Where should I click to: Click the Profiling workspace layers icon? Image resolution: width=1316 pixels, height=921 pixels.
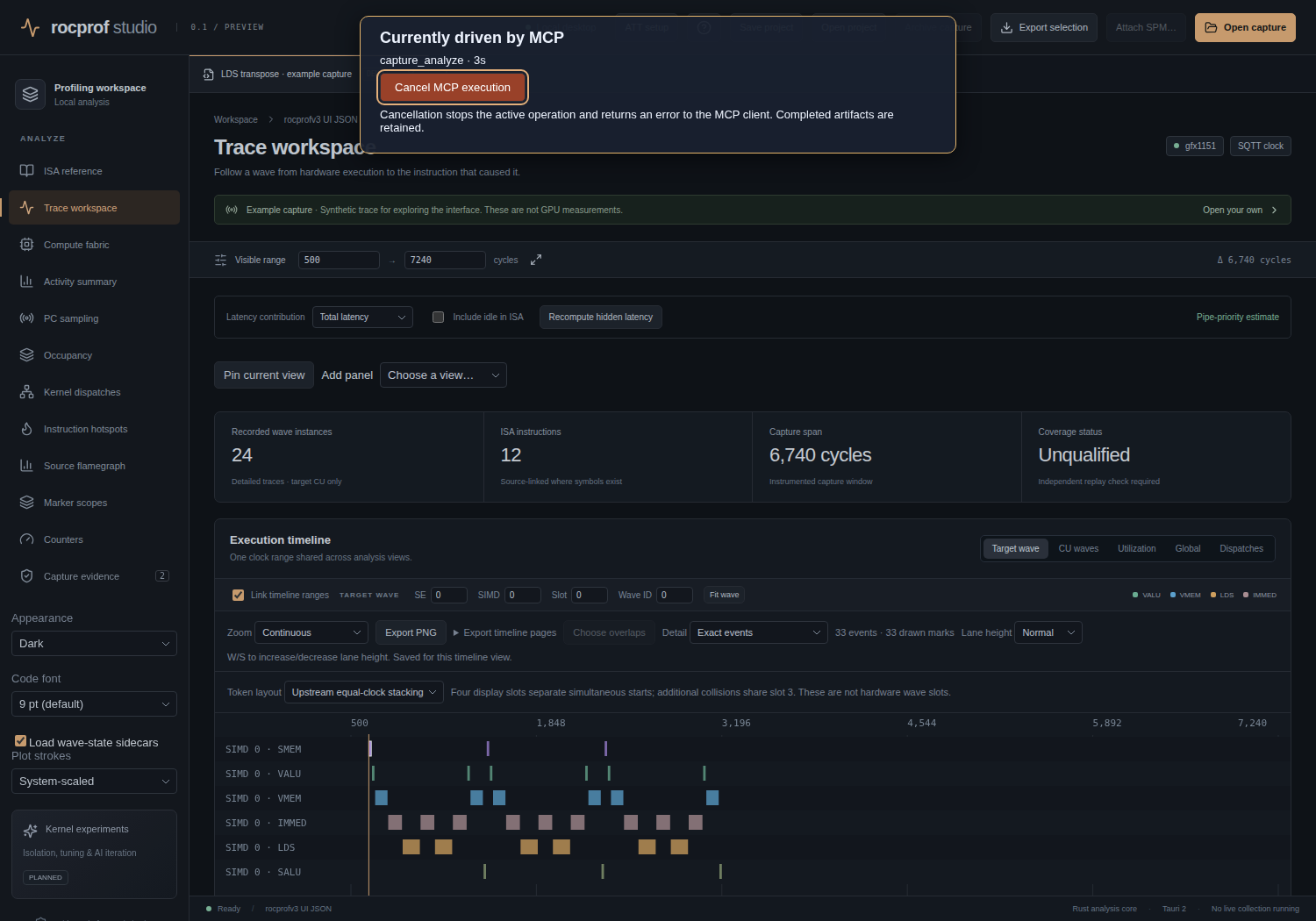(30, 94)
